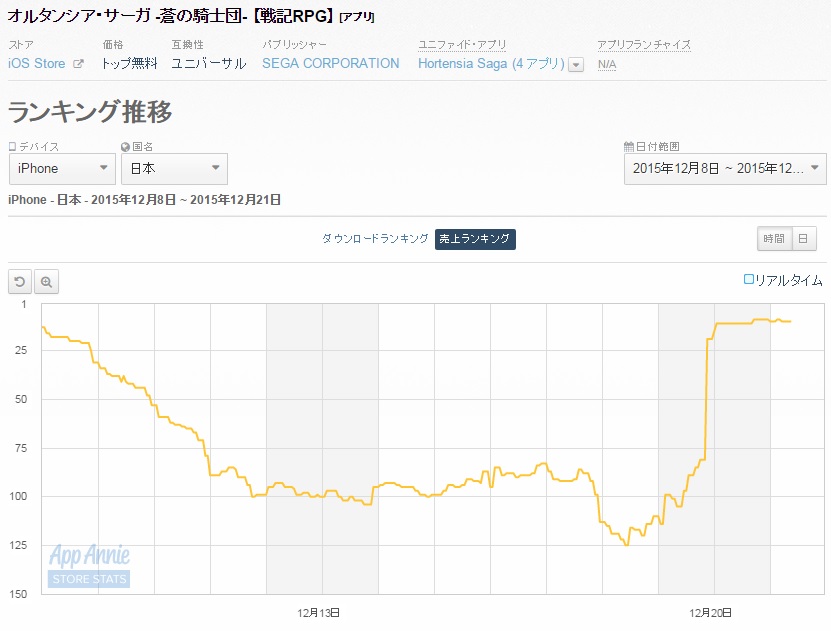
Task: Expand the Hortensia Saga unified app arrow
Action: 576,65
